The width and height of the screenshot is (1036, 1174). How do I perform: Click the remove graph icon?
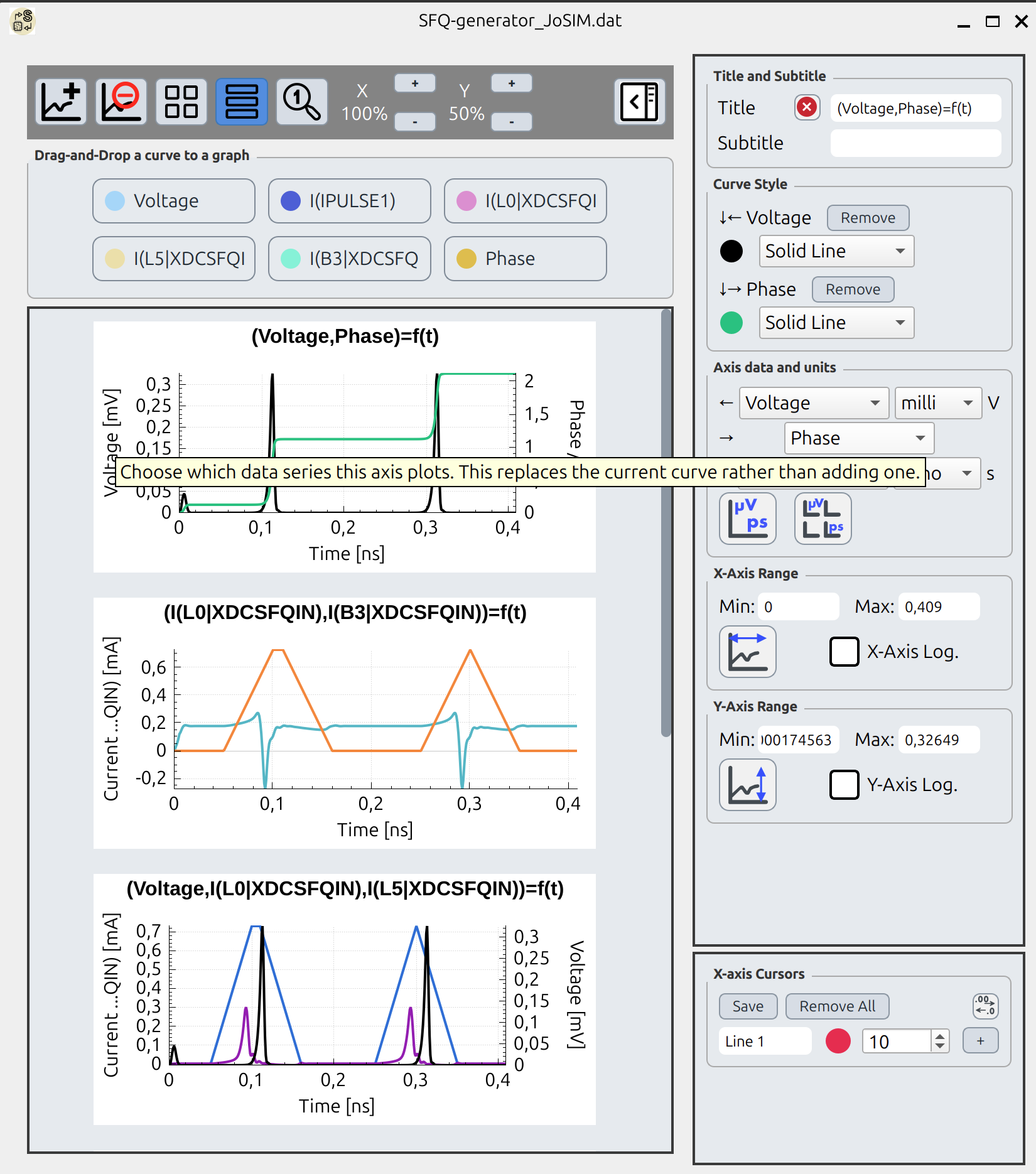tap(121, 102)
